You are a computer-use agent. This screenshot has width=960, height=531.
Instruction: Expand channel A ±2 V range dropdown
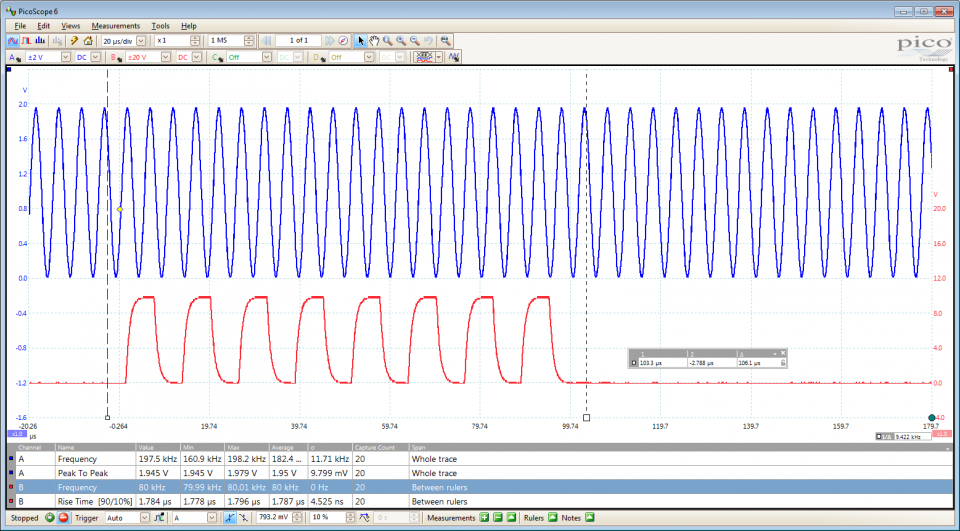[66, 57]
